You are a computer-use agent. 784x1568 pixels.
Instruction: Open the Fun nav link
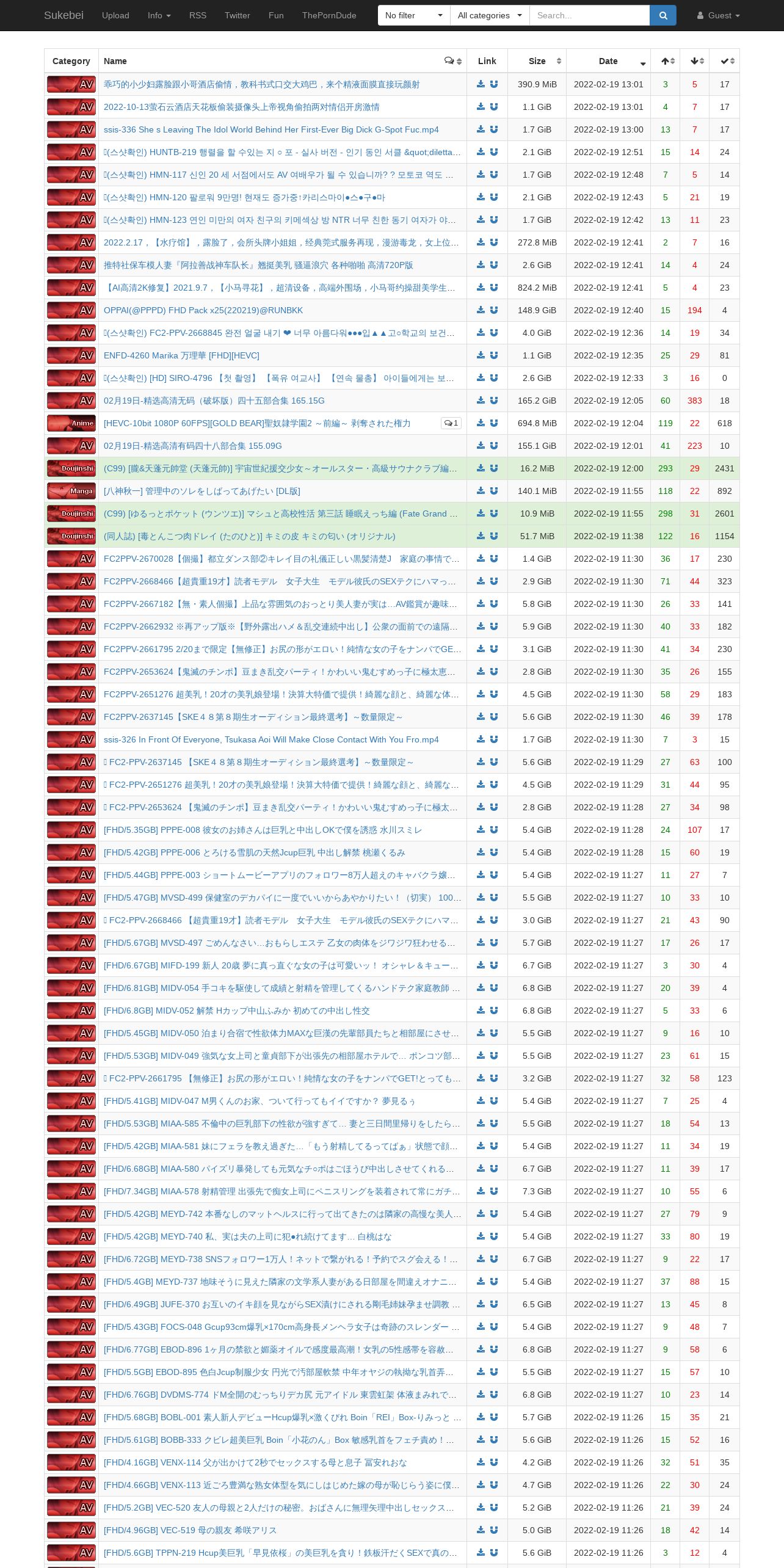tap(276, 15)
